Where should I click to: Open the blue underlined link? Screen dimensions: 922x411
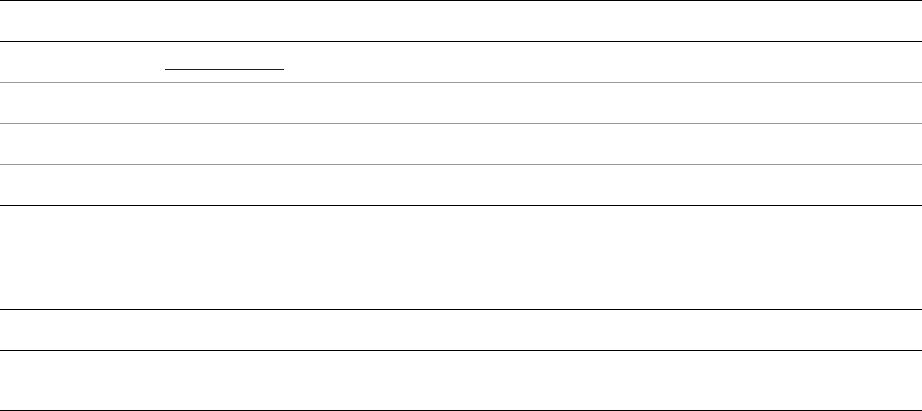224,69
